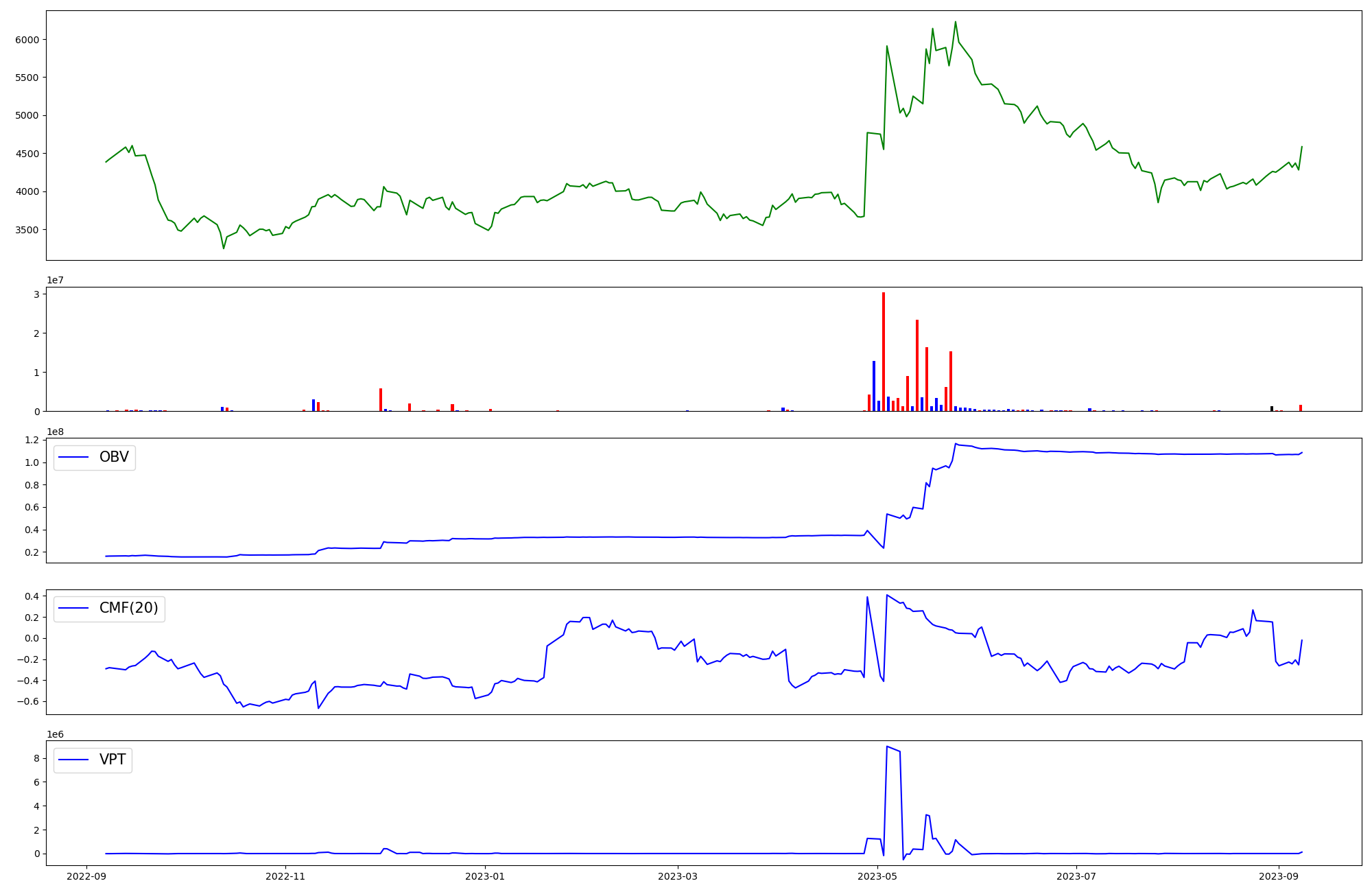Click the tallest spike in the VPT chart
The height and width of the screenshot is (892, 1372).
pos(887,747)
